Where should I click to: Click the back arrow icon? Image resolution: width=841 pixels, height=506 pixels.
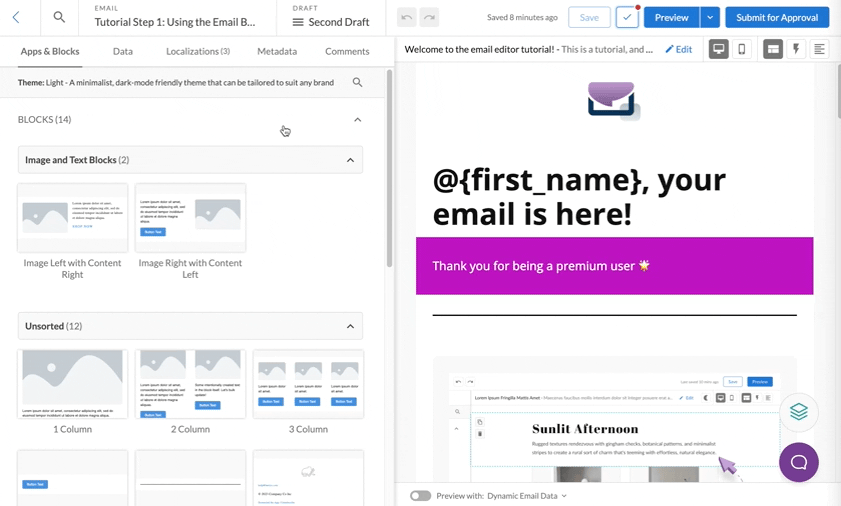tap(16, 18)
